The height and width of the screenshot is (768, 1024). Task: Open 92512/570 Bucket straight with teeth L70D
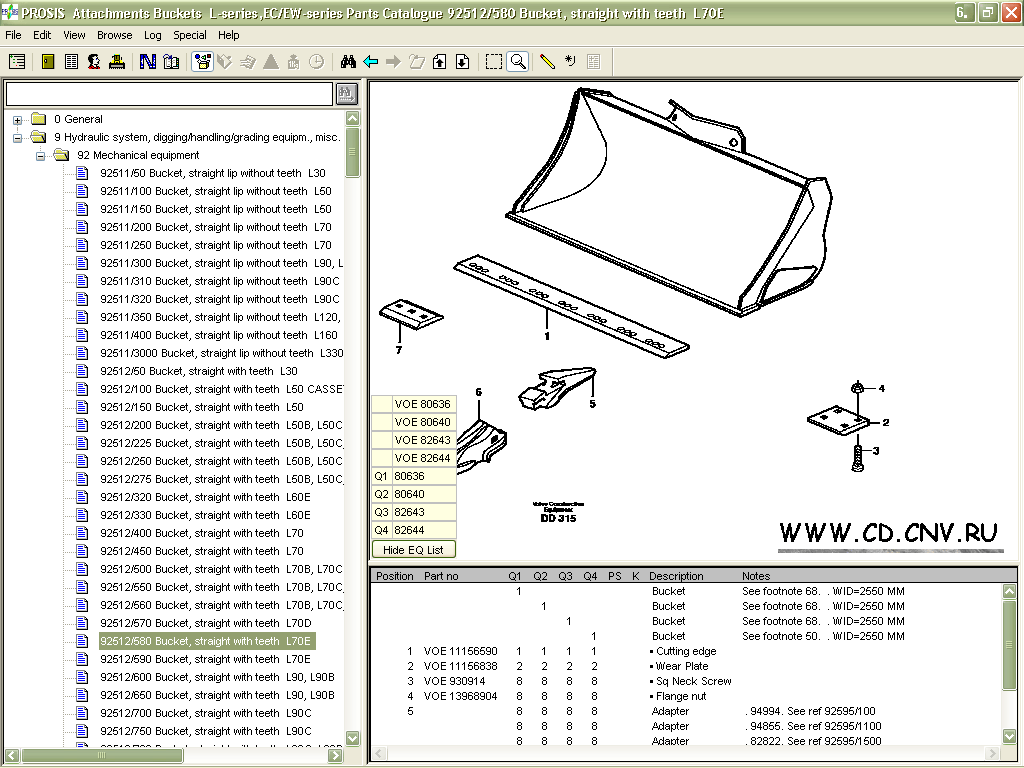pyautogui.click(x=206, y=623)
